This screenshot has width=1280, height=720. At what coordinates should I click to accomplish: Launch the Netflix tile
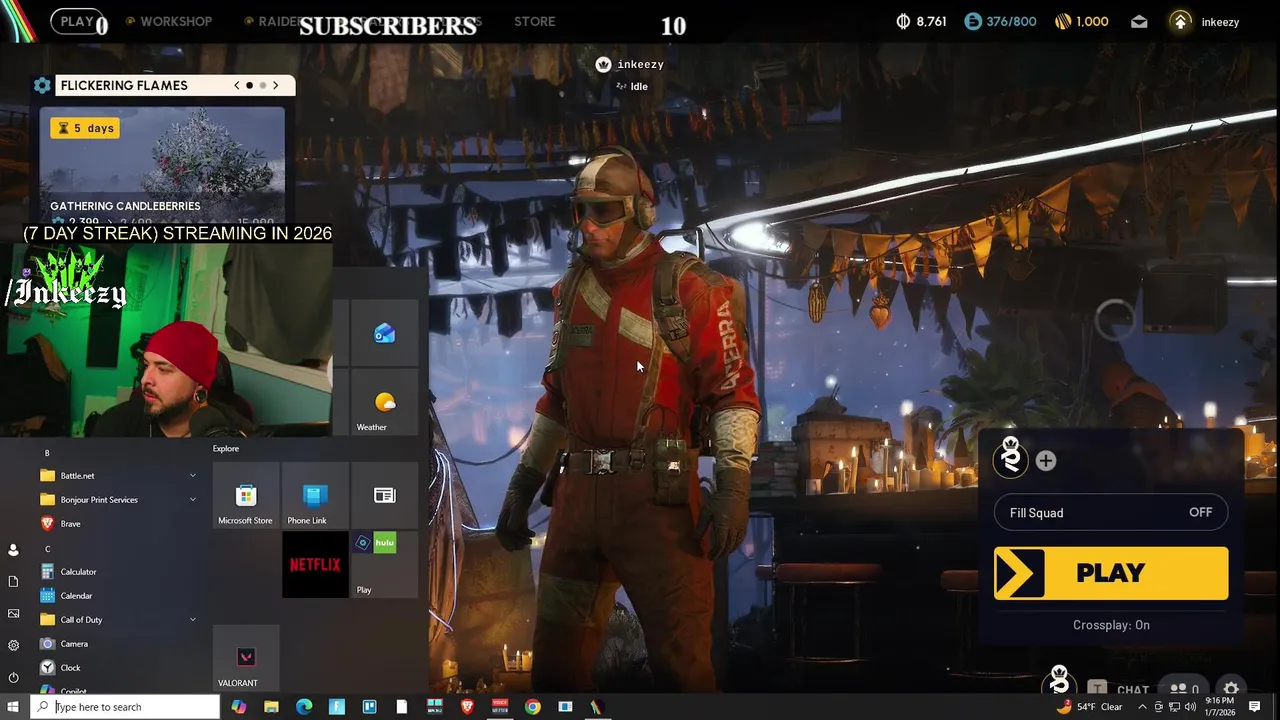315,565
